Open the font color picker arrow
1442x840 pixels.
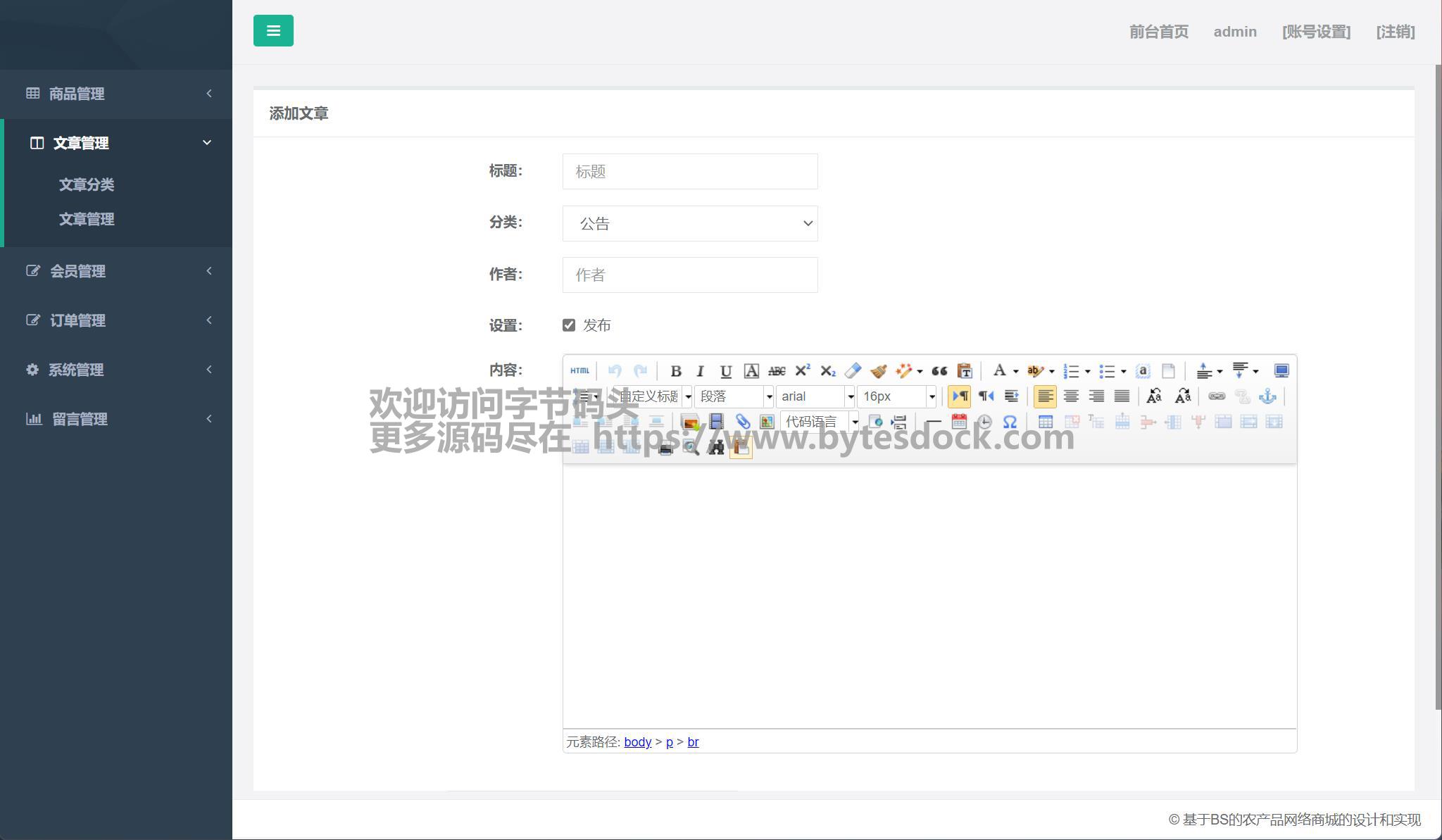pyautogui.click(x=1015, y=371)
